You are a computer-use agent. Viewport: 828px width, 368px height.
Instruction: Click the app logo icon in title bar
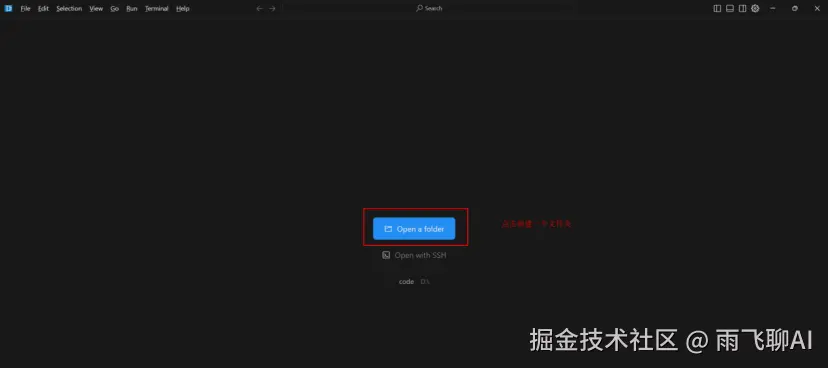click(x=8, y=8)
